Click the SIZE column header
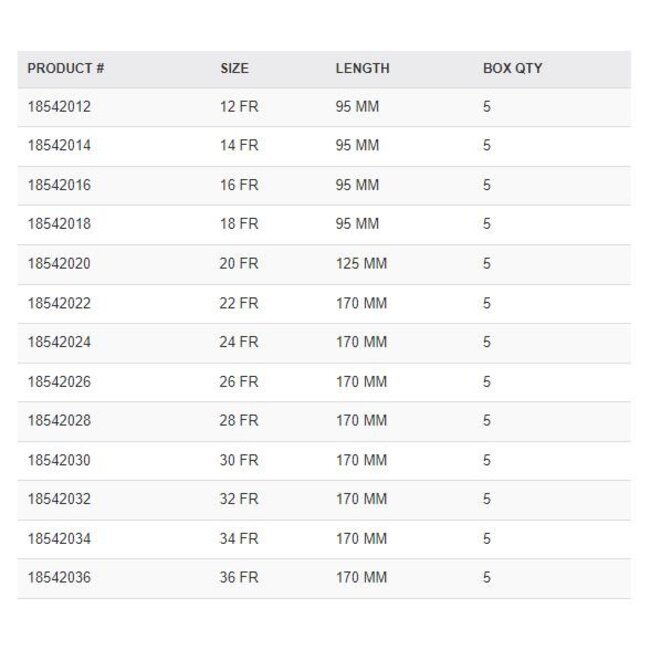Viewport: 650px width, 650px height. [234, 69]
